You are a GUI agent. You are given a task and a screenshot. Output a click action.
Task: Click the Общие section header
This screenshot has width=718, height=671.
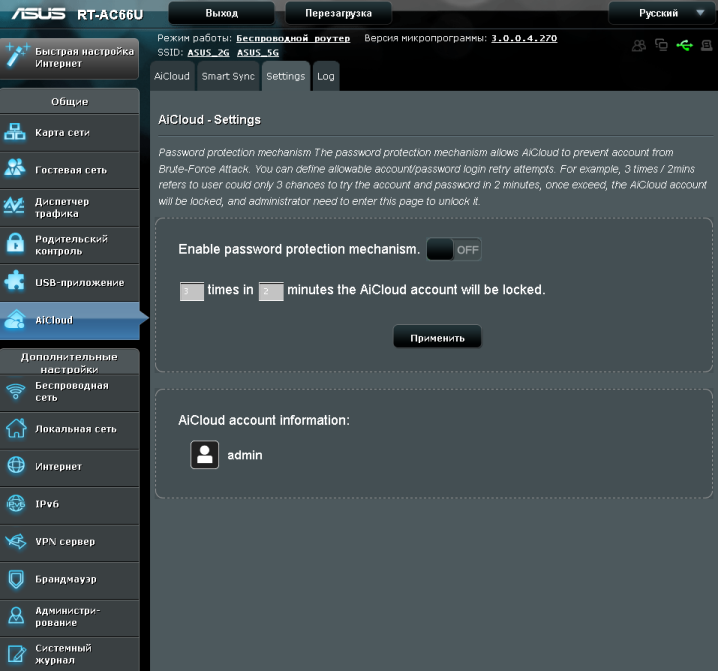coord(70,102)
